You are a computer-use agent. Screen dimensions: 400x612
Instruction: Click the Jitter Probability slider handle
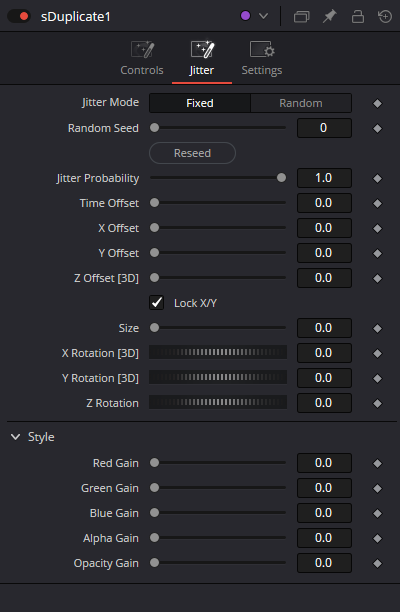281,178
